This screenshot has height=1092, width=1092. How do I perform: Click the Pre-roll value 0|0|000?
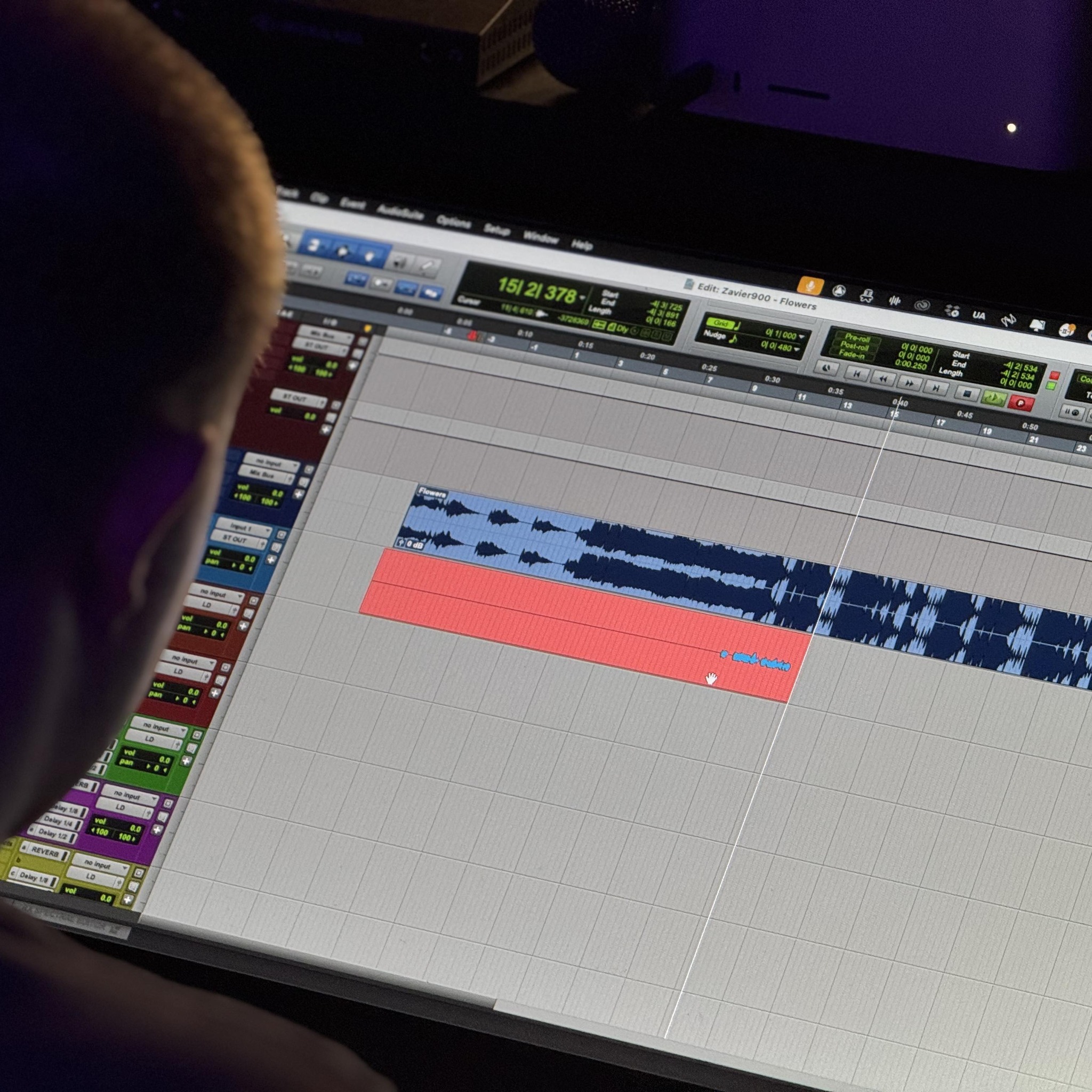coord(916,349)
